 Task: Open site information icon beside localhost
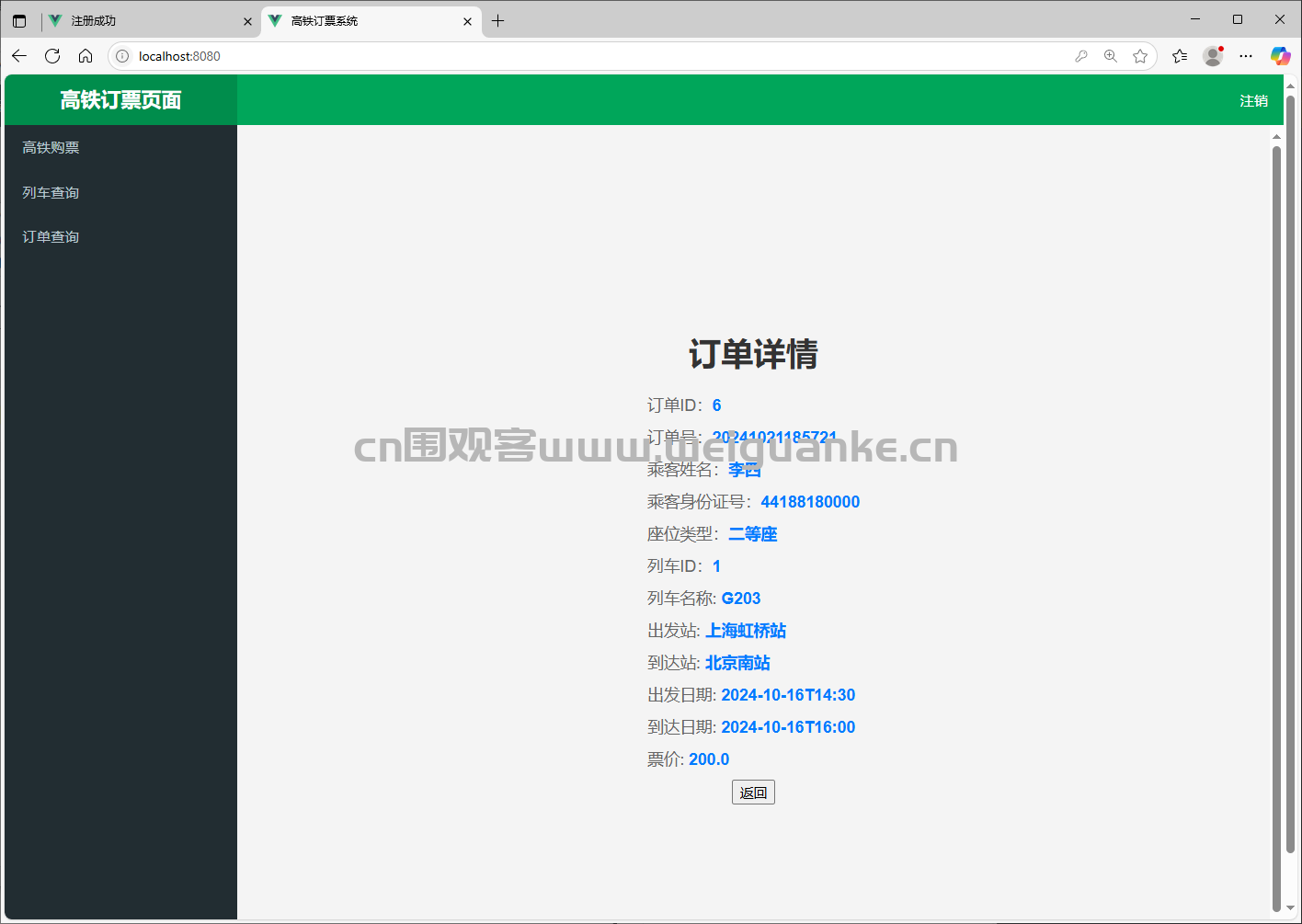click(122, 56)
